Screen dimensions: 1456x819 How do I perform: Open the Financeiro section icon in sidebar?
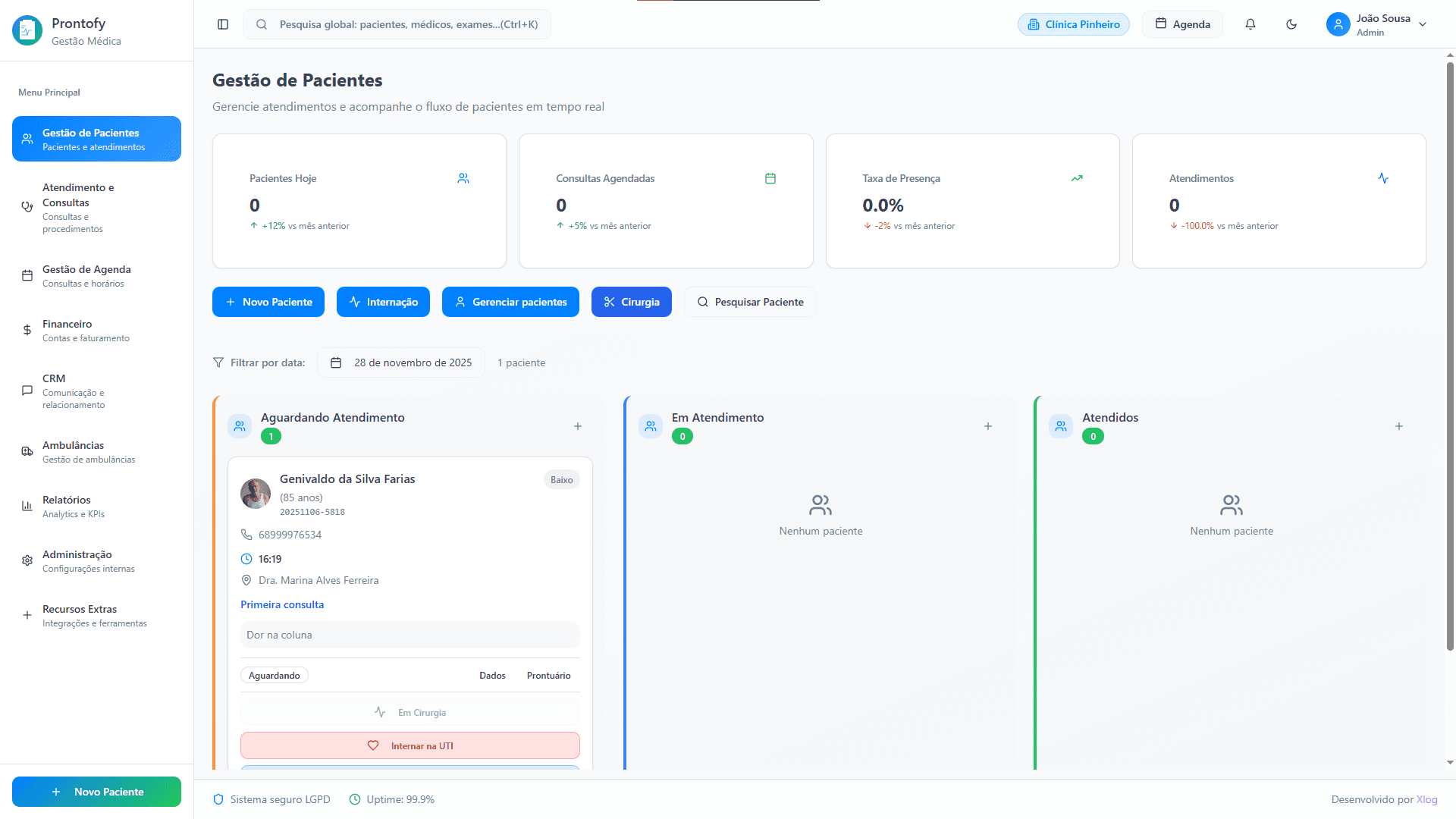coord(27,330)
